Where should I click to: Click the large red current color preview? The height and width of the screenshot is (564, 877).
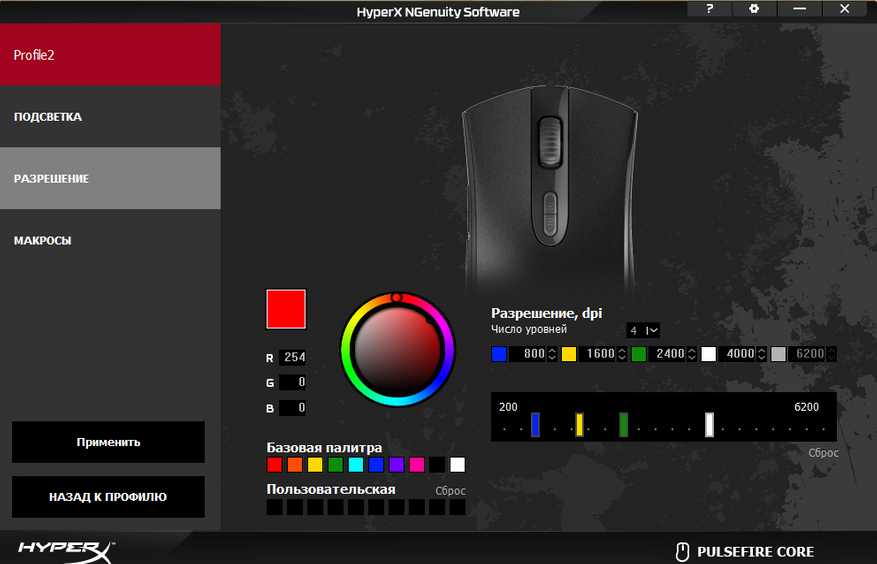tap(286, 309)
